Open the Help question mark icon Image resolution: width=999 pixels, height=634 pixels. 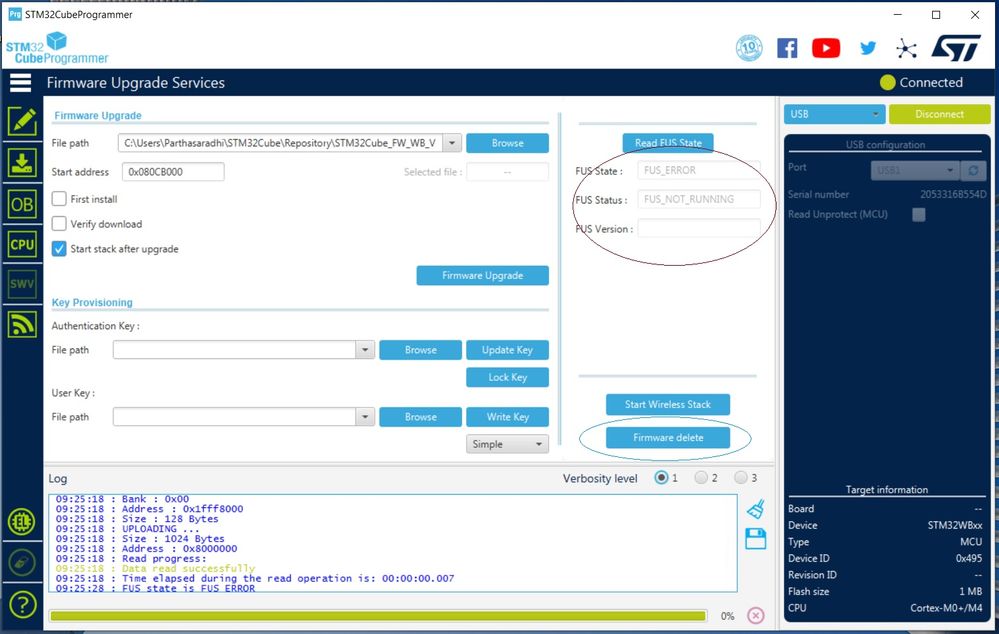coord(22,605)
